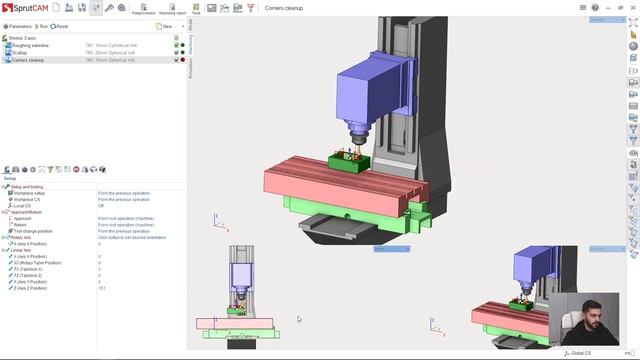The image size is (640, 360).
Task: Click the open/import project icon in the top toolbar
Action: coord(69,7)
